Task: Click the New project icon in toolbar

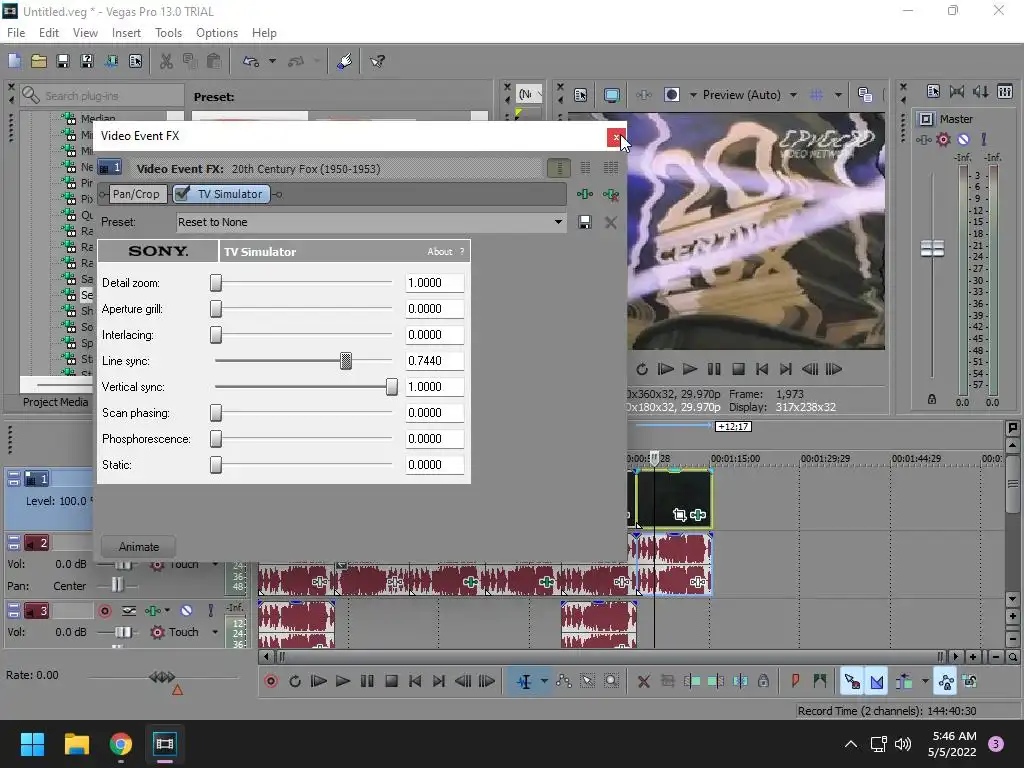Action: click(x=14, y=61)
